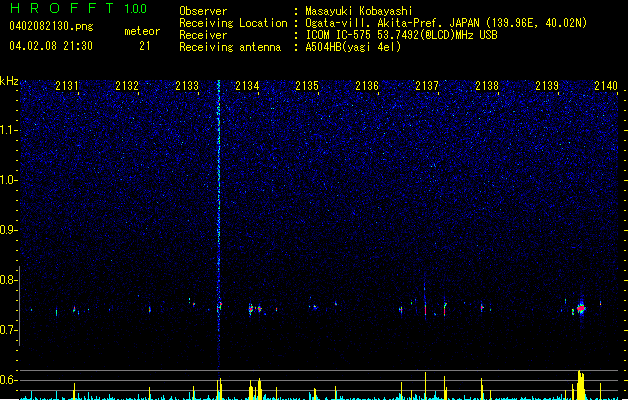
Task: Click the HROFFT title text
Action: (62, 8)
